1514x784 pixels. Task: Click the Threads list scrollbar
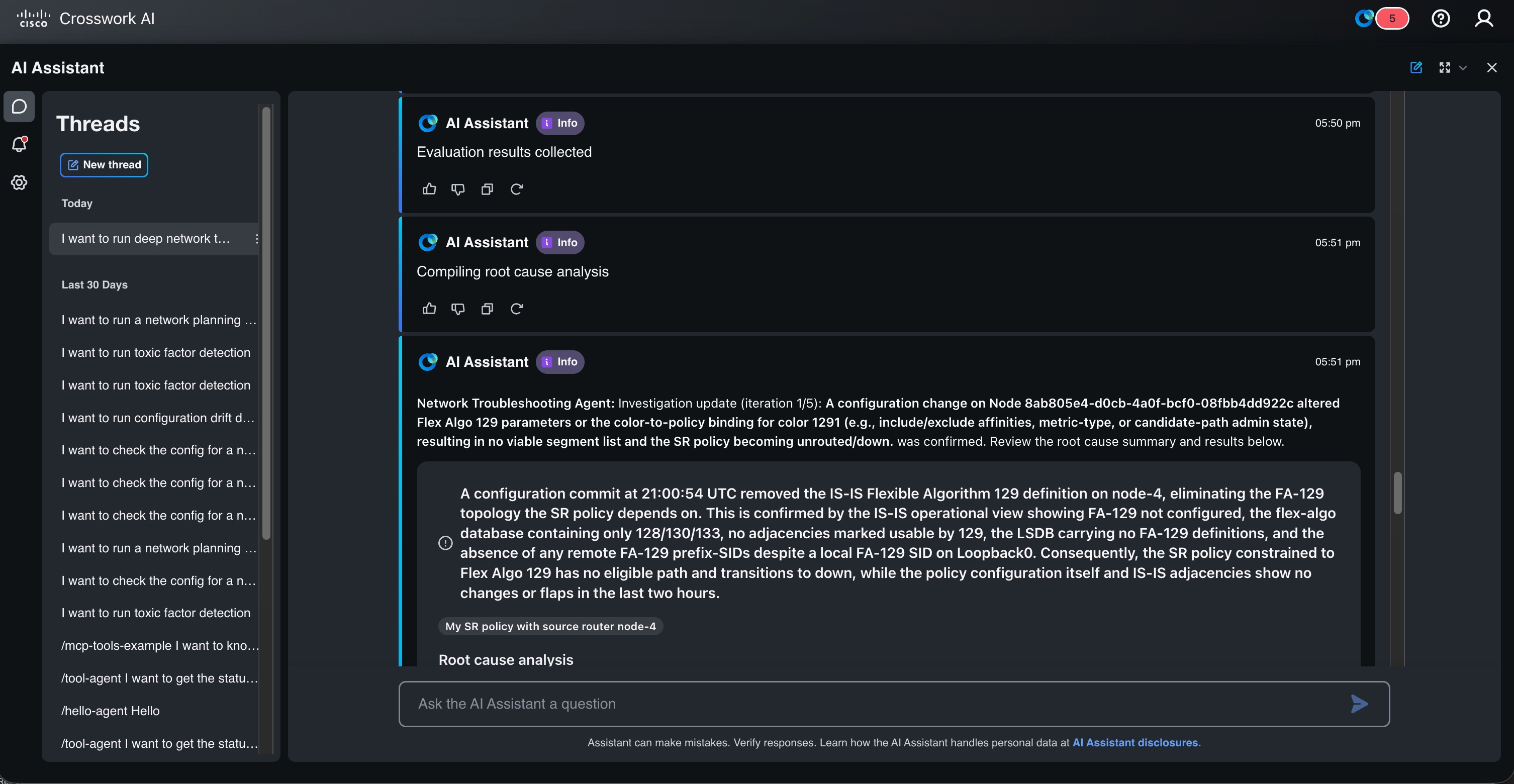(266, 322)
